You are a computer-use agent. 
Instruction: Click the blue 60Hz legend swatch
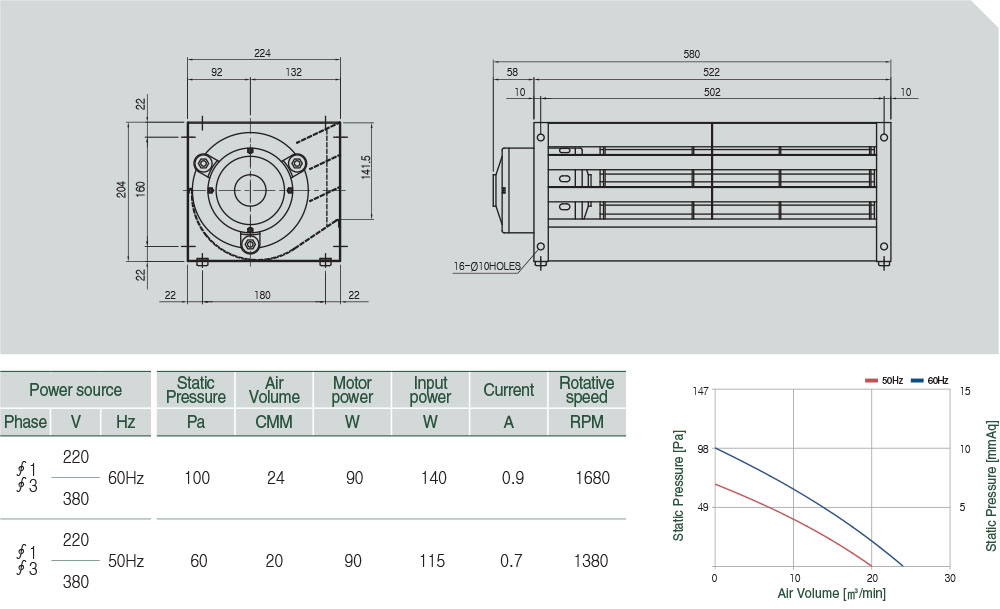pyautogui.click(x=917, y=381)
